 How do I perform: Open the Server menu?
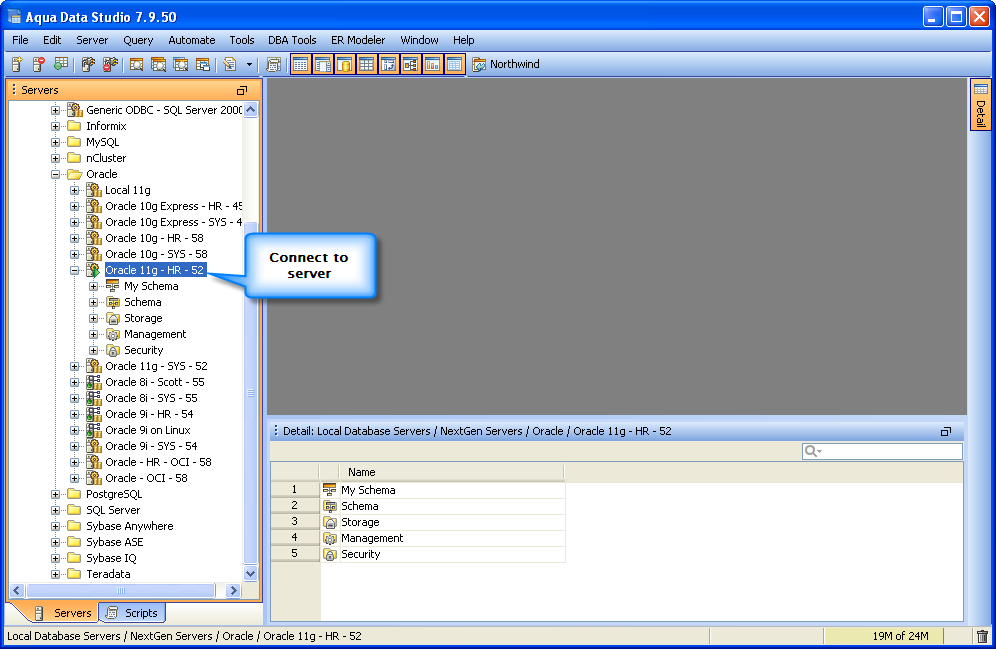pyautogui.click(x=92, y=40)
